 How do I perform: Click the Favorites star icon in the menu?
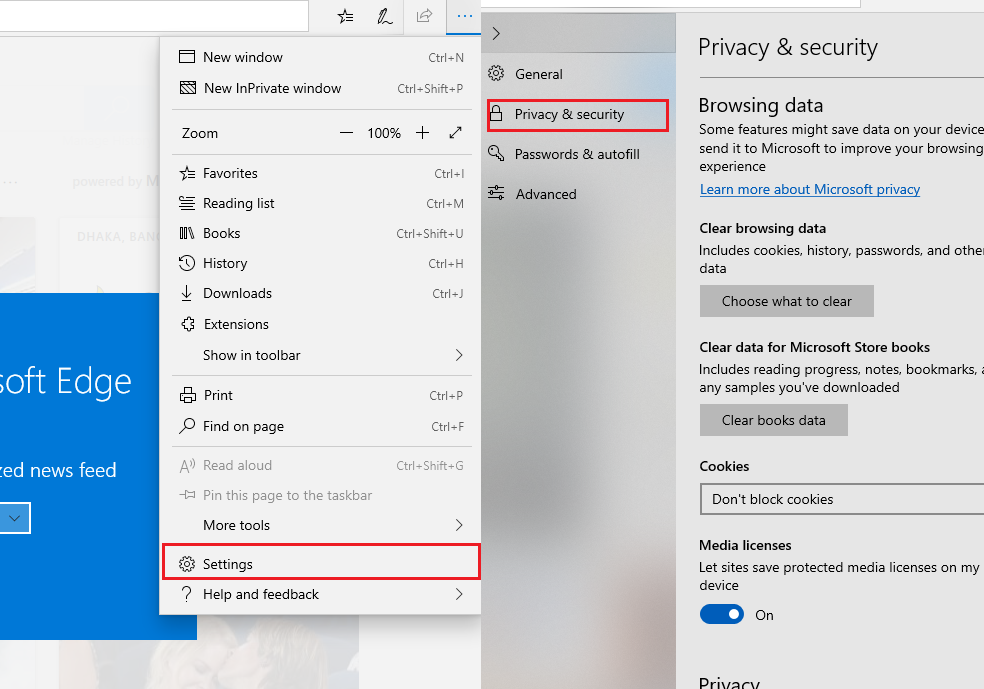(187, 173)
